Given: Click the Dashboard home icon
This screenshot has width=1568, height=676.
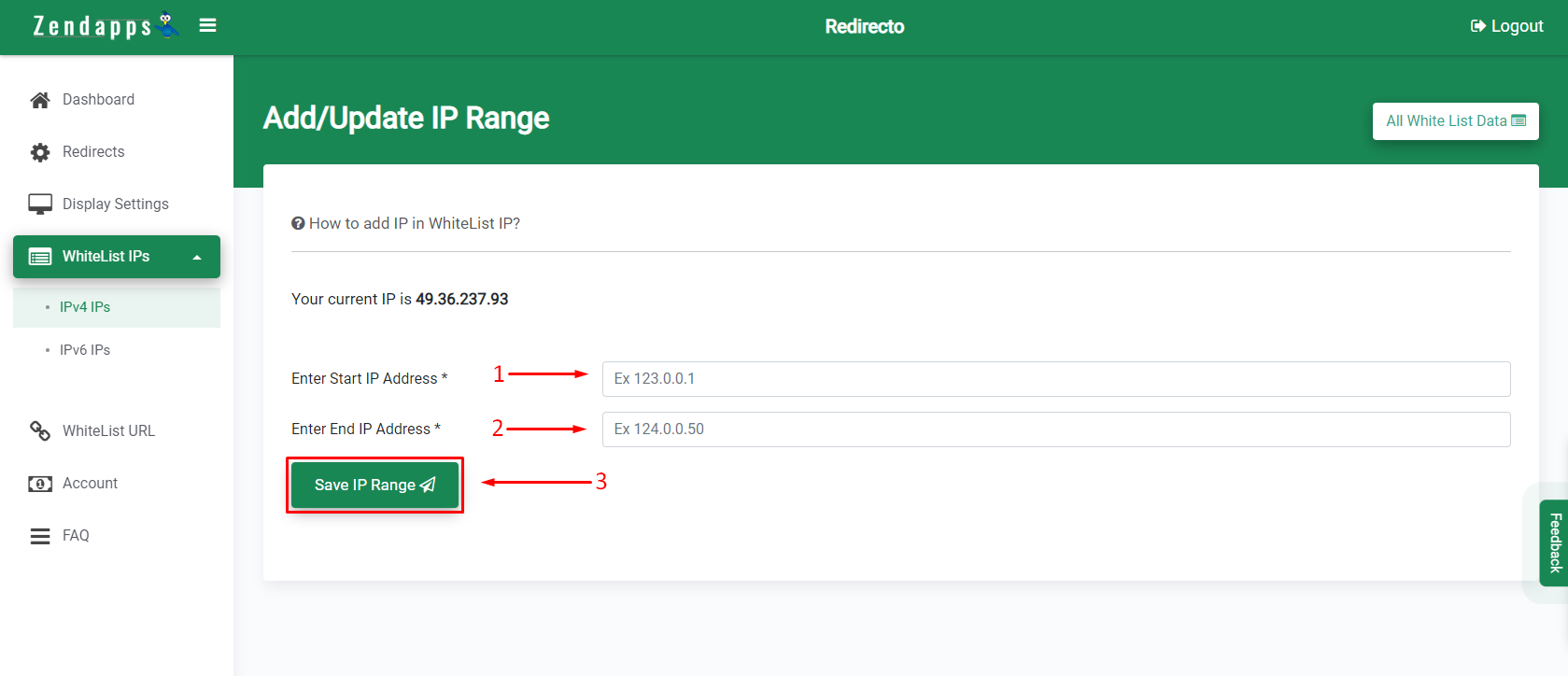Looking at the screenshot, I should (40, 100).
